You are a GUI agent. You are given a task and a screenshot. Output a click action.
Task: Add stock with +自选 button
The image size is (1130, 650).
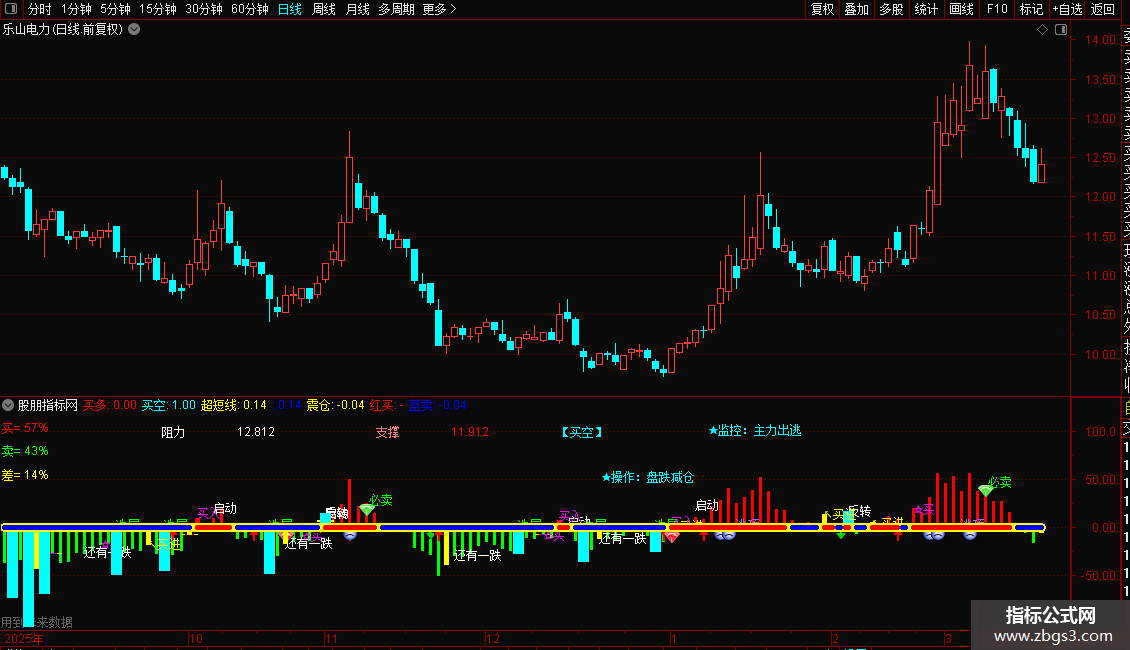click(x=1067, y=9)
